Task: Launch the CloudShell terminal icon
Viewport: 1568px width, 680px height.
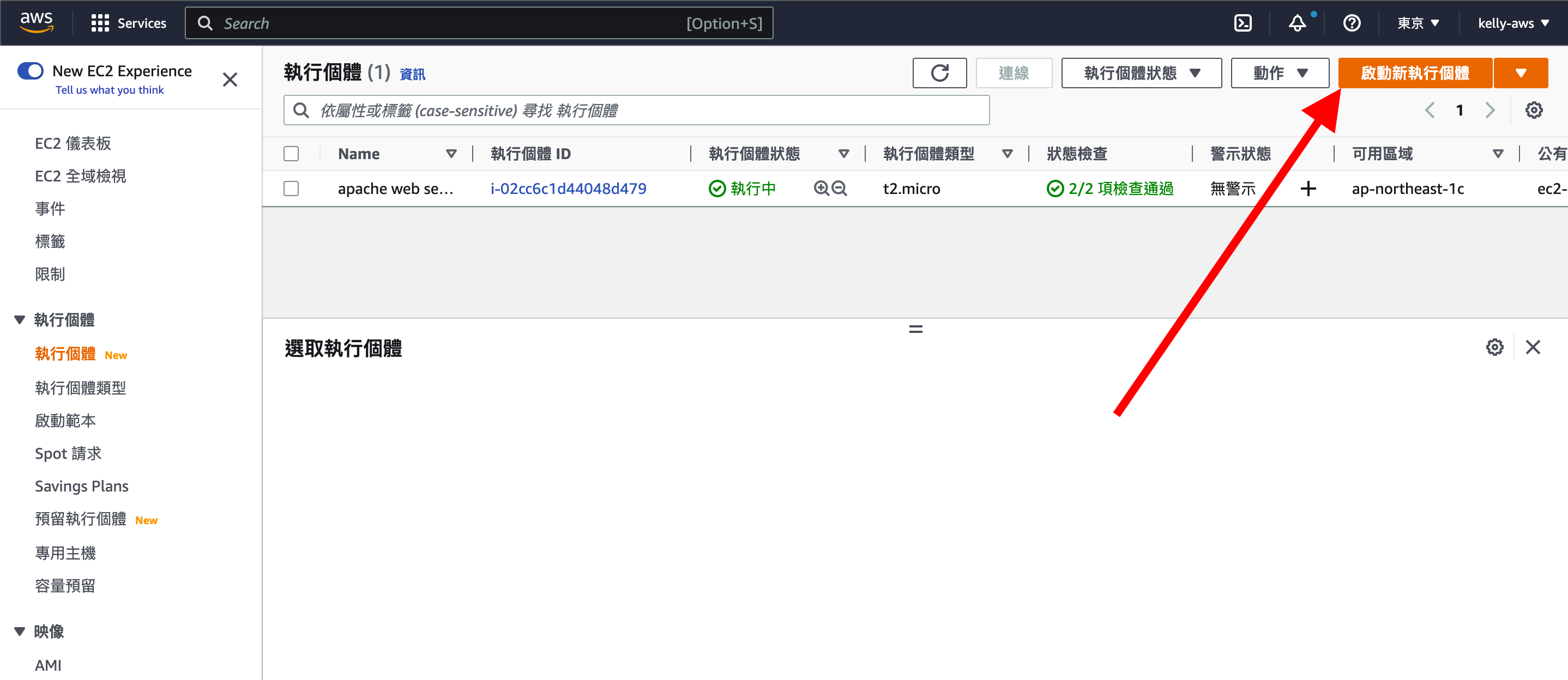Action: (1243, 23)
